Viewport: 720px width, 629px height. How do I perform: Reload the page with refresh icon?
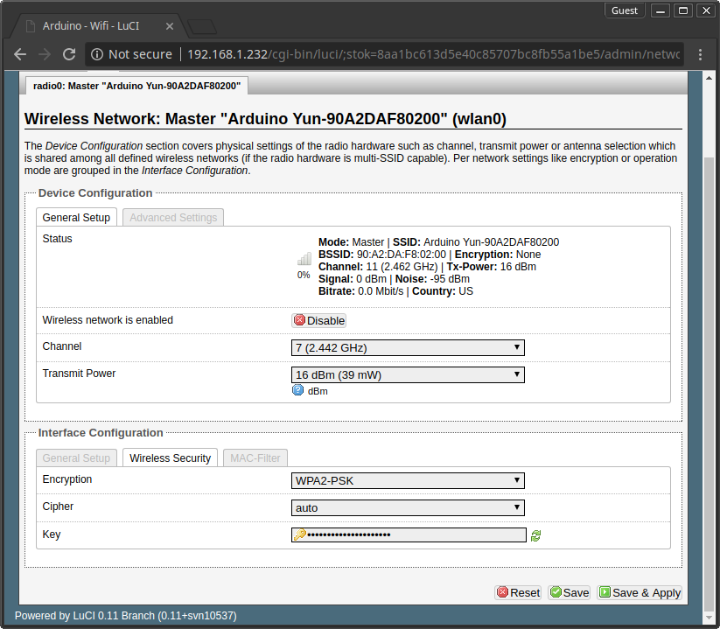[x=69, y=55]
